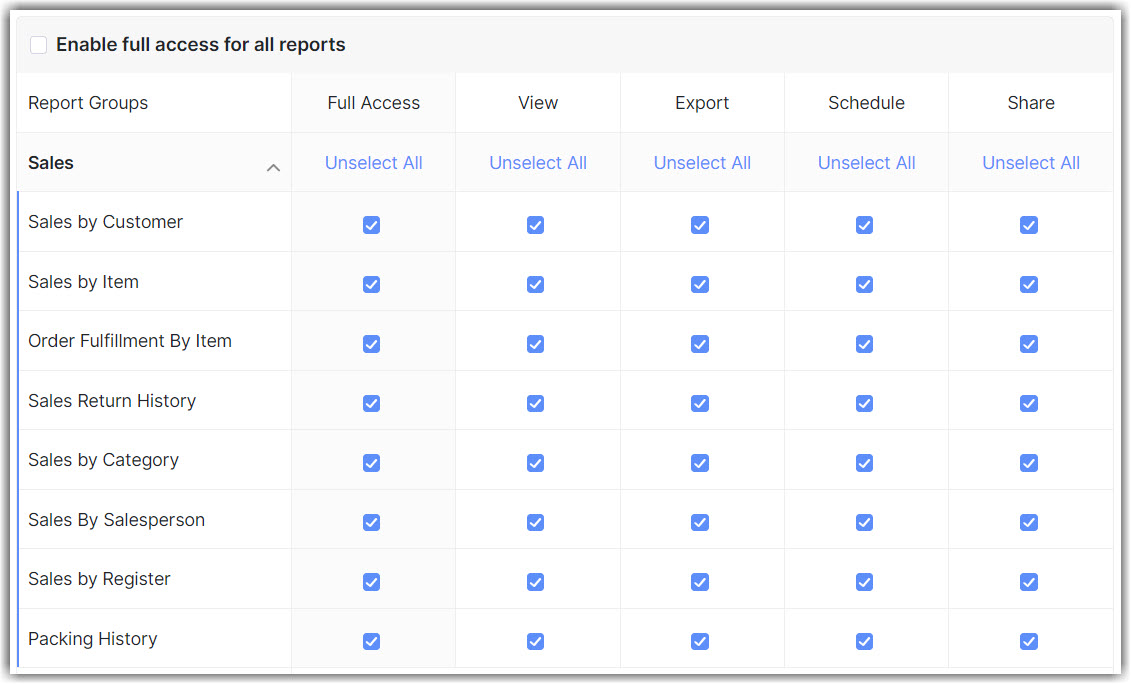Disable Export for Order Fulfillment By Item
The height and width of the screenshot is (684, 1131).
tap(700, 344)
